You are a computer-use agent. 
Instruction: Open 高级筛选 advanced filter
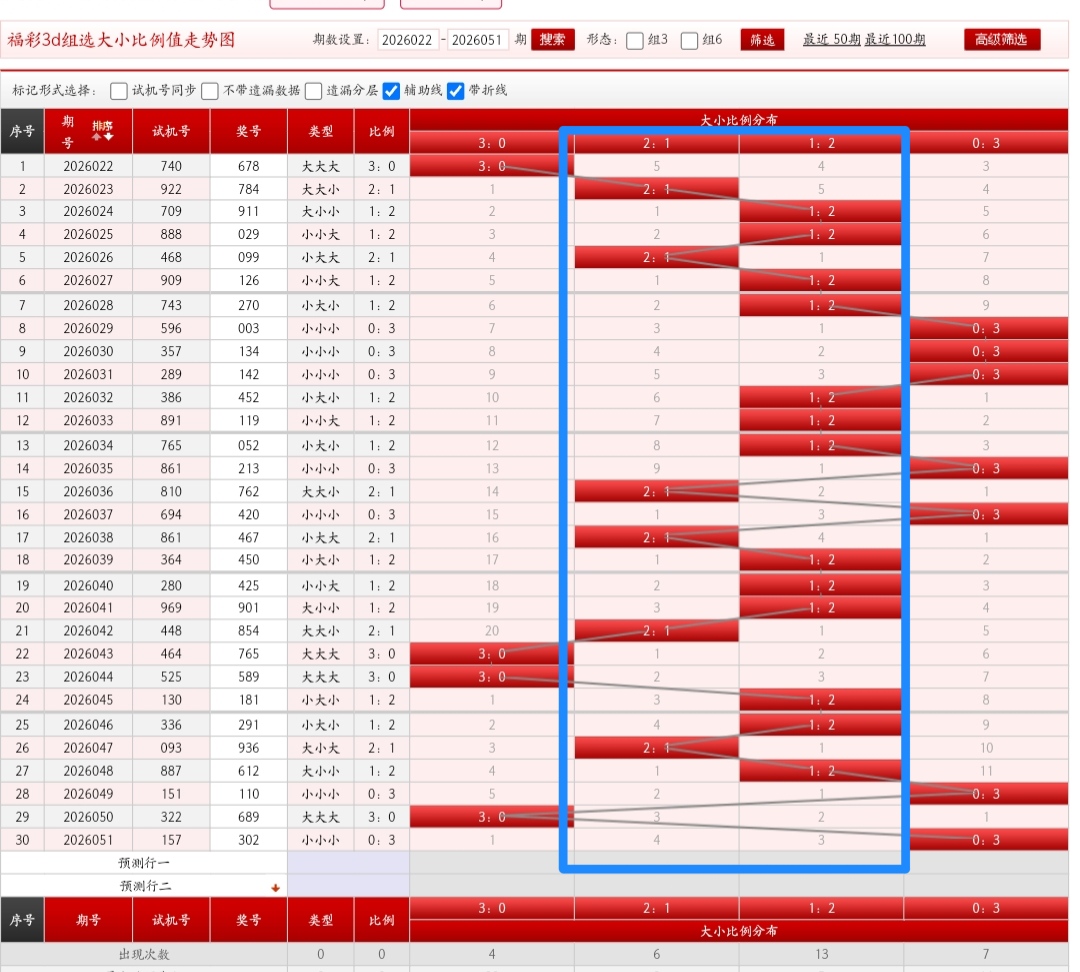[x=1002, y=40]
